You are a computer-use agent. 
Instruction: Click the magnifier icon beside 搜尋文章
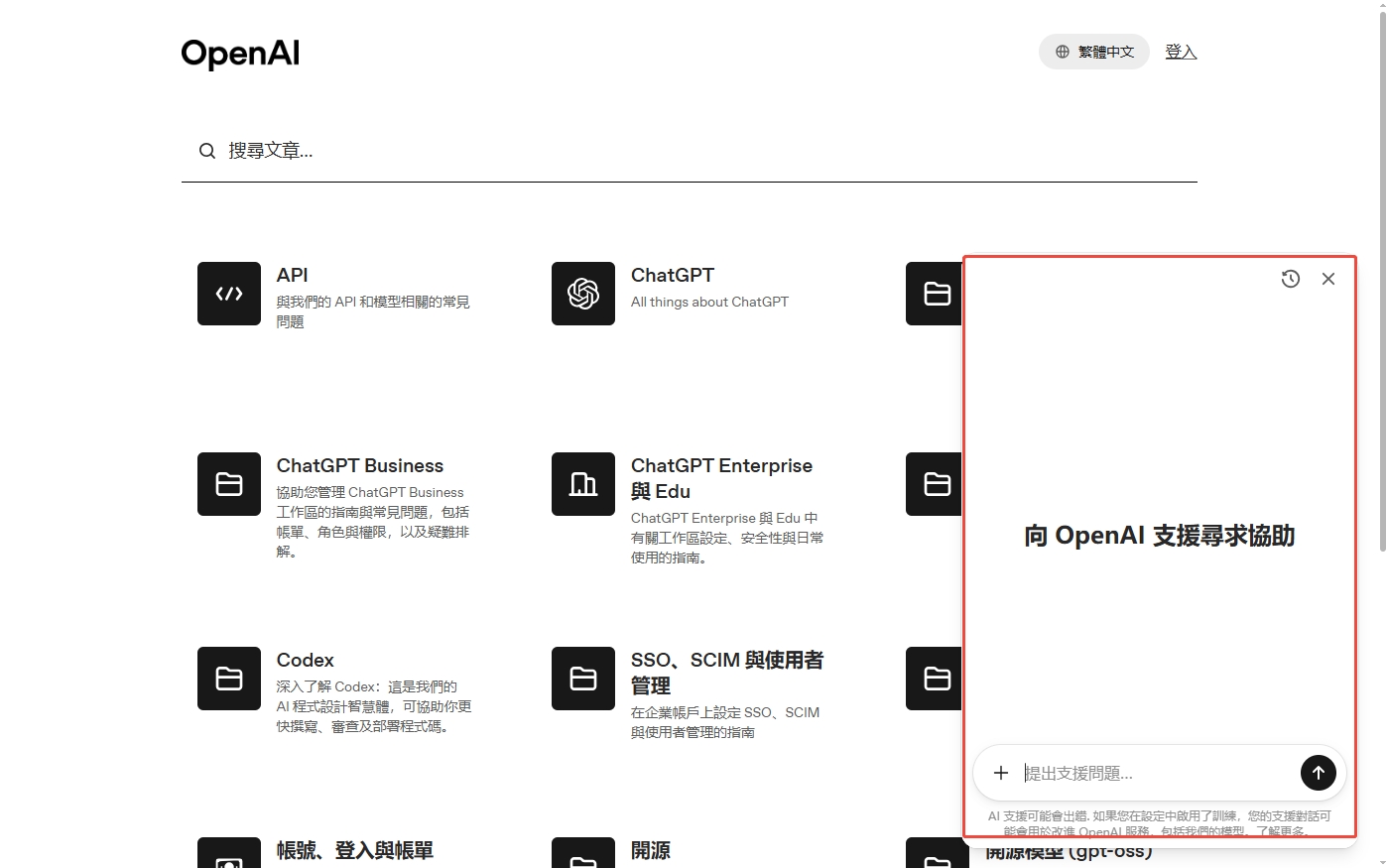click(206, 151)
